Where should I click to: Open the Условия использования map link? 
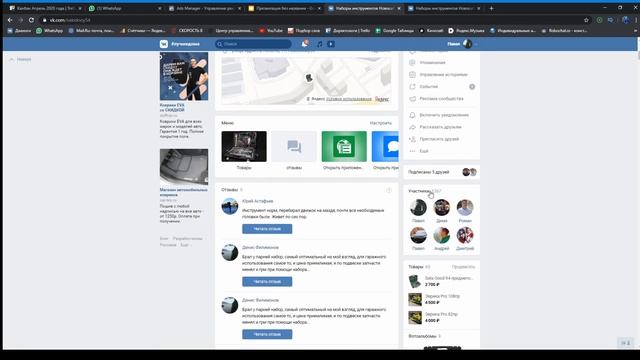pos(349,99)
